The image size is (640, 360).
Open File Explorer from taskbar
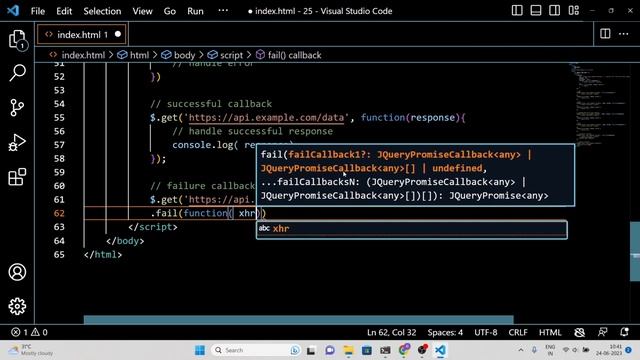tap(348, 350)
